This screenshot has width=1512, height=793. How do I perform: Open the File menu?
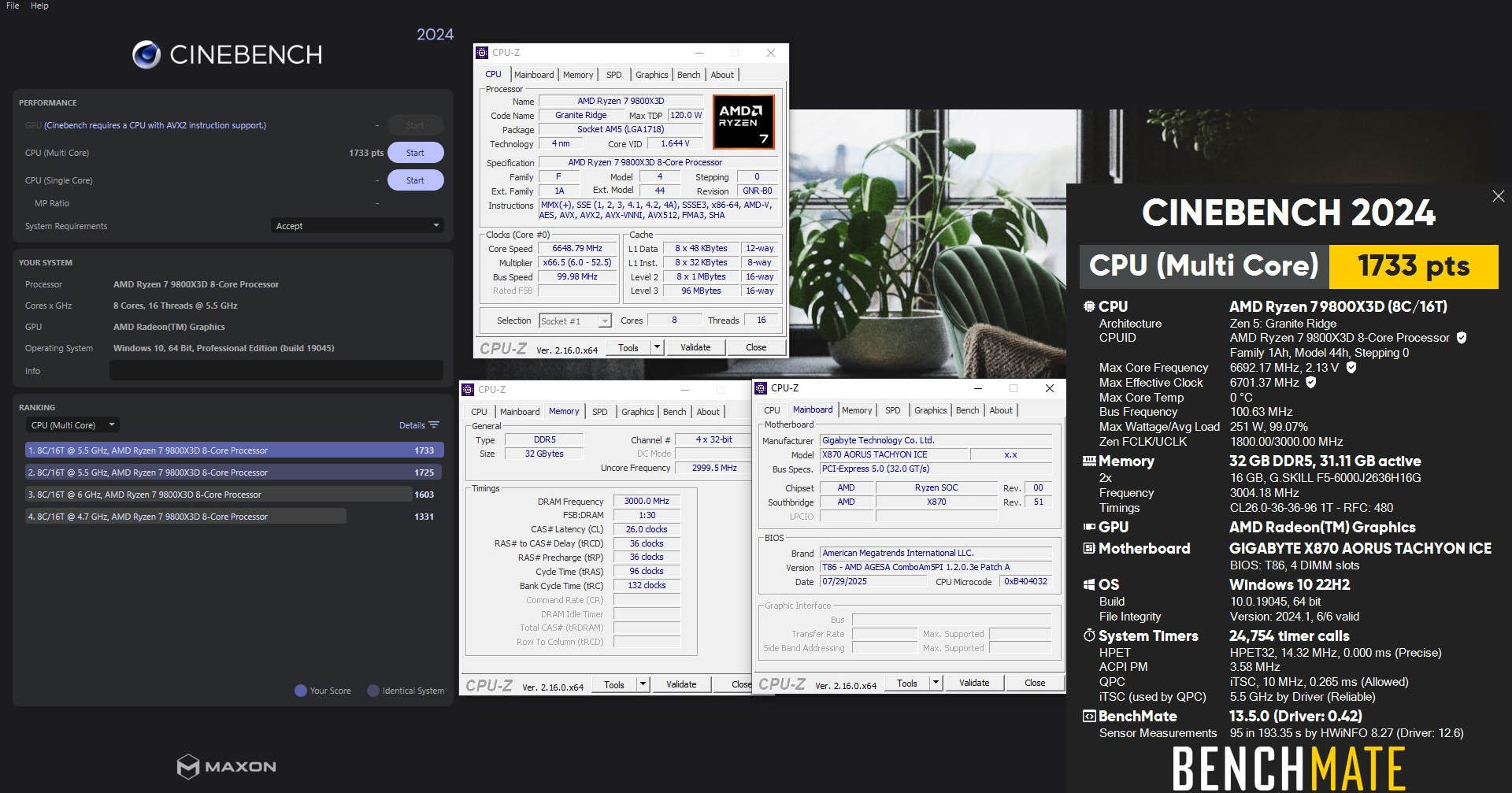13,6
